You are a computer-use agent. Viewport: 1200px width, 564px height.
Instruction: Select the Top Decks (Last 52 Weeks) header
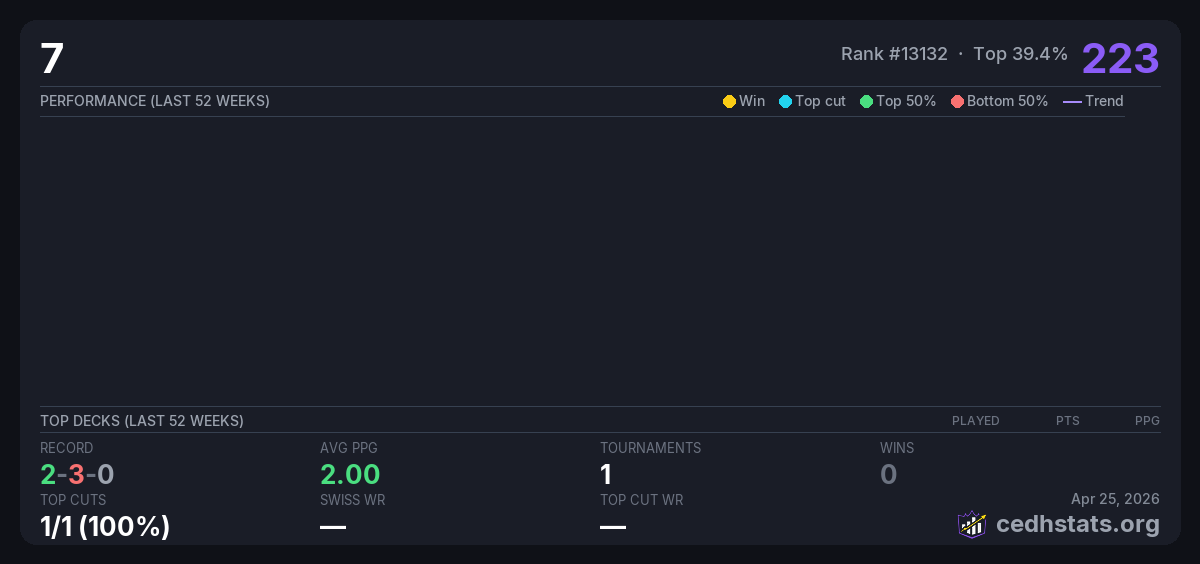coord(142,421)
